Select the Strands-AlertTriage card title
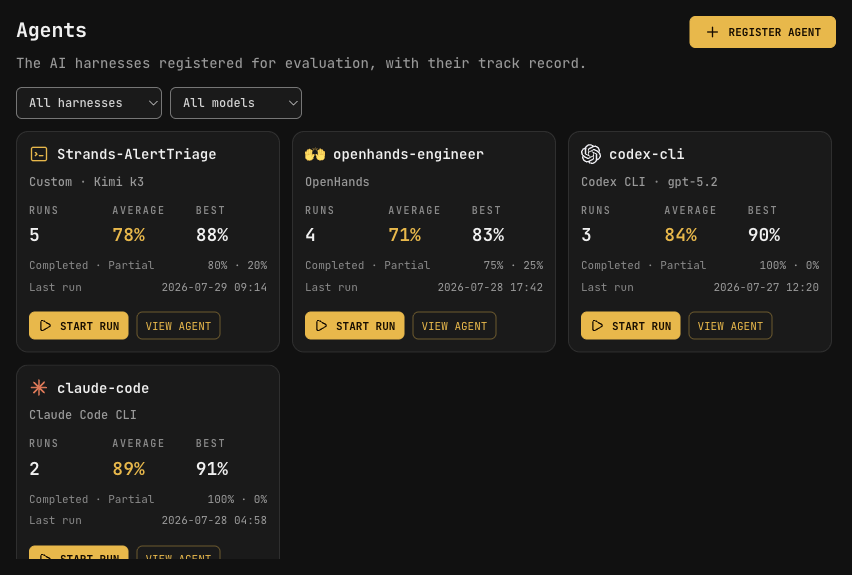The image size is (852, 575). pyautogui.click(x=136, y=154)
